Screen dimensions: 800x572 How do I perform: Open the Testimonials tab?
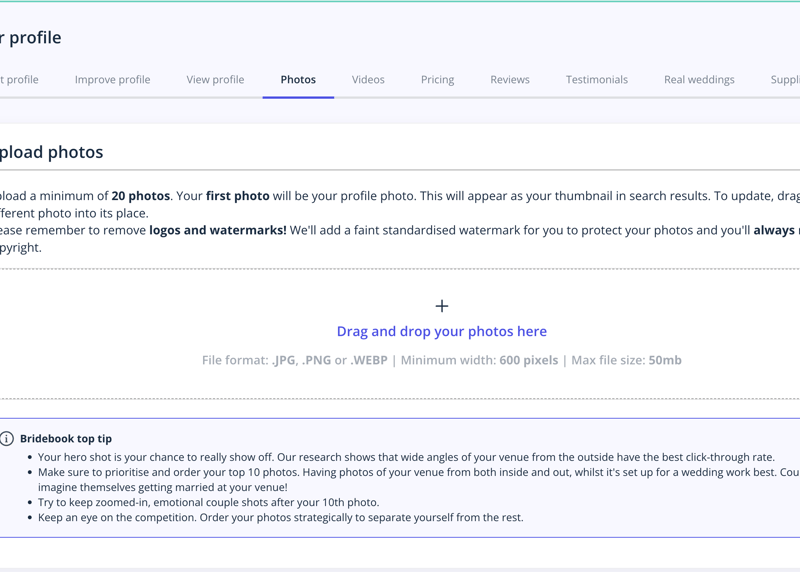pos(597,80)
